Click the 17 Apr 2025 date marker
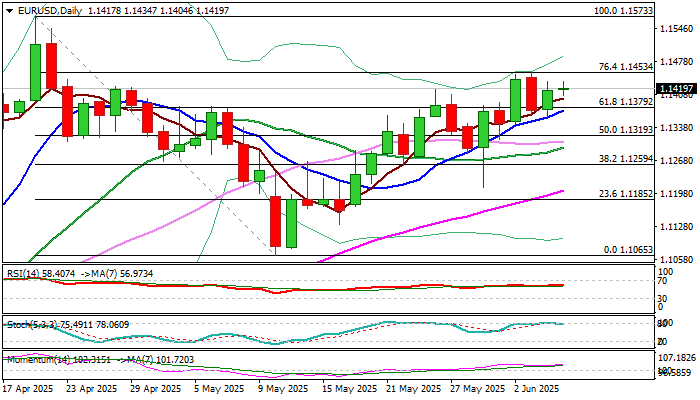This screenshot has width=700, height=400. click(28, 389)
